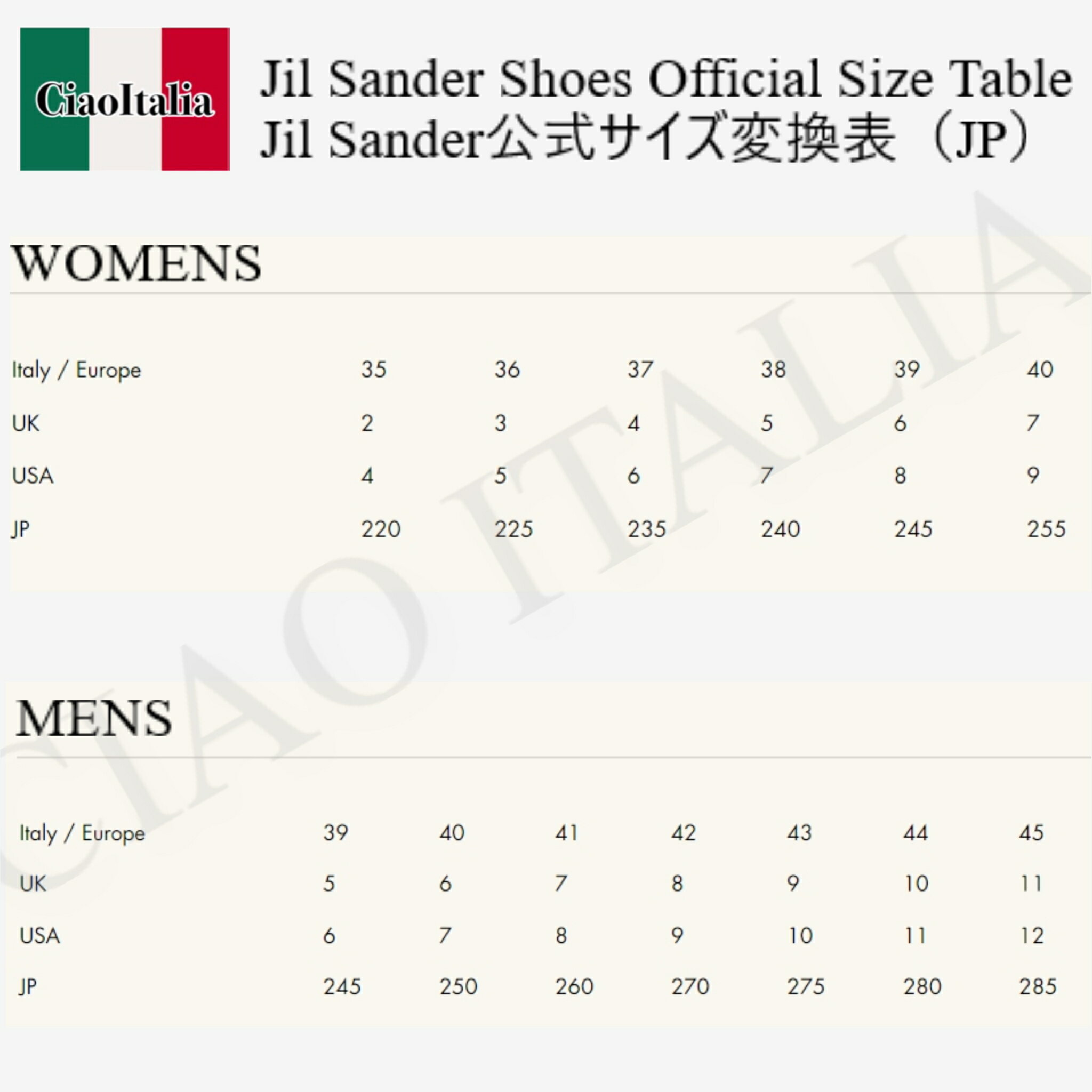Viewport: 1092px width, 1092px height.
Task: Select the Jil Sander Shoes Official Size Table title
Action: [x=666, y=79]
